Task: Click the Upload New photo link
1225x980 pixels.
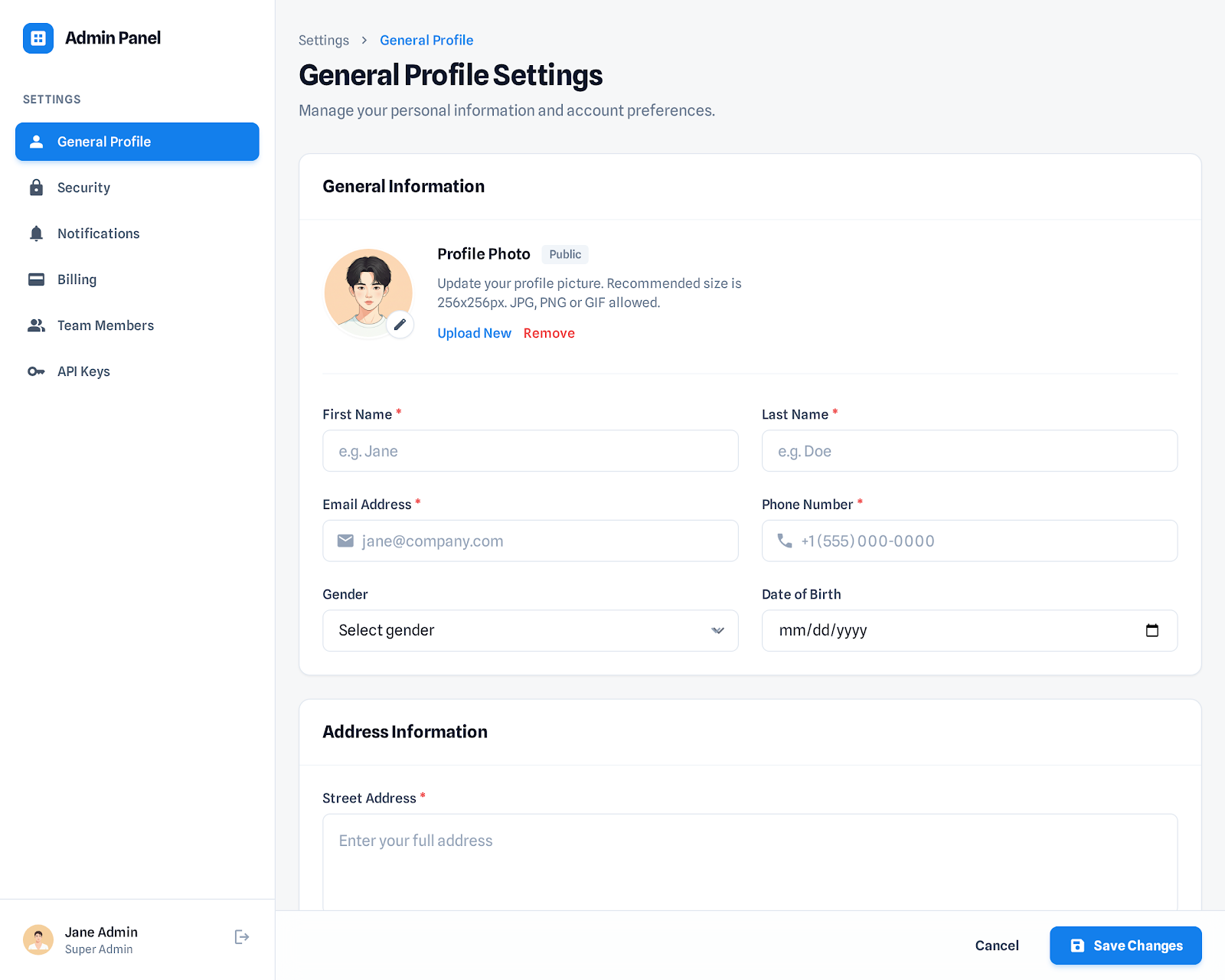Action: pyautogui.click(x=474, y=333)
